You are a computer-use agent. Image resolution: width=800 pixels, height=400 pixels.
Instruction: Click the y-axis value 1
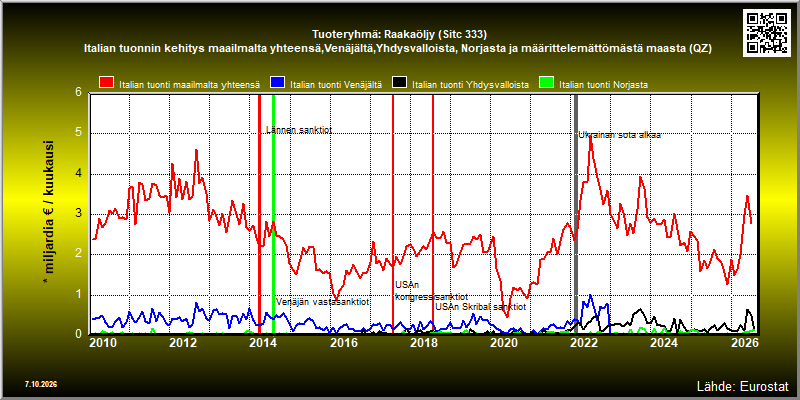[x=79, y=294]
